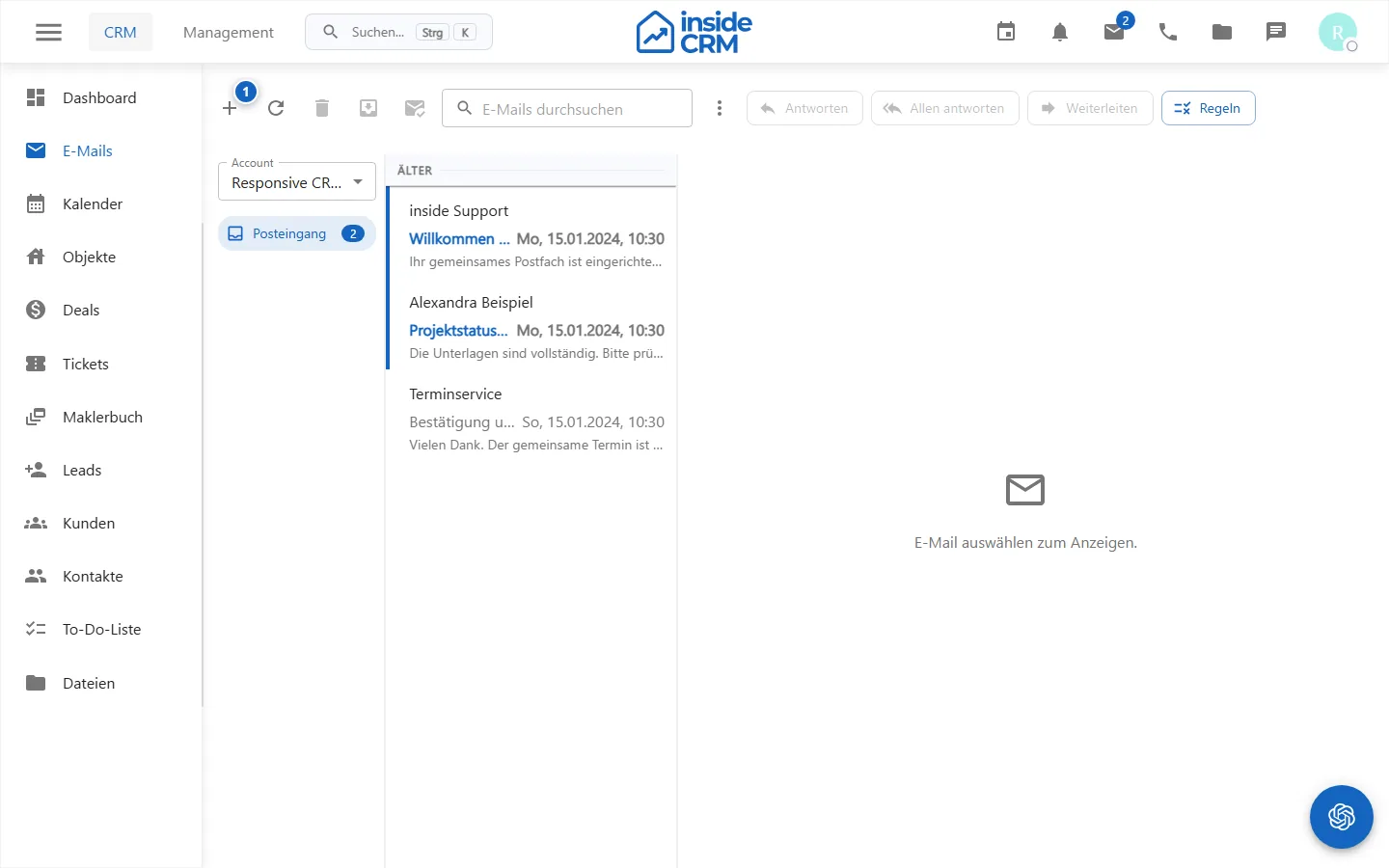The height and width of the screenshot is (868, 1389).
Task: Click the mark-as-read envelope icon
Action: [415, 108]
